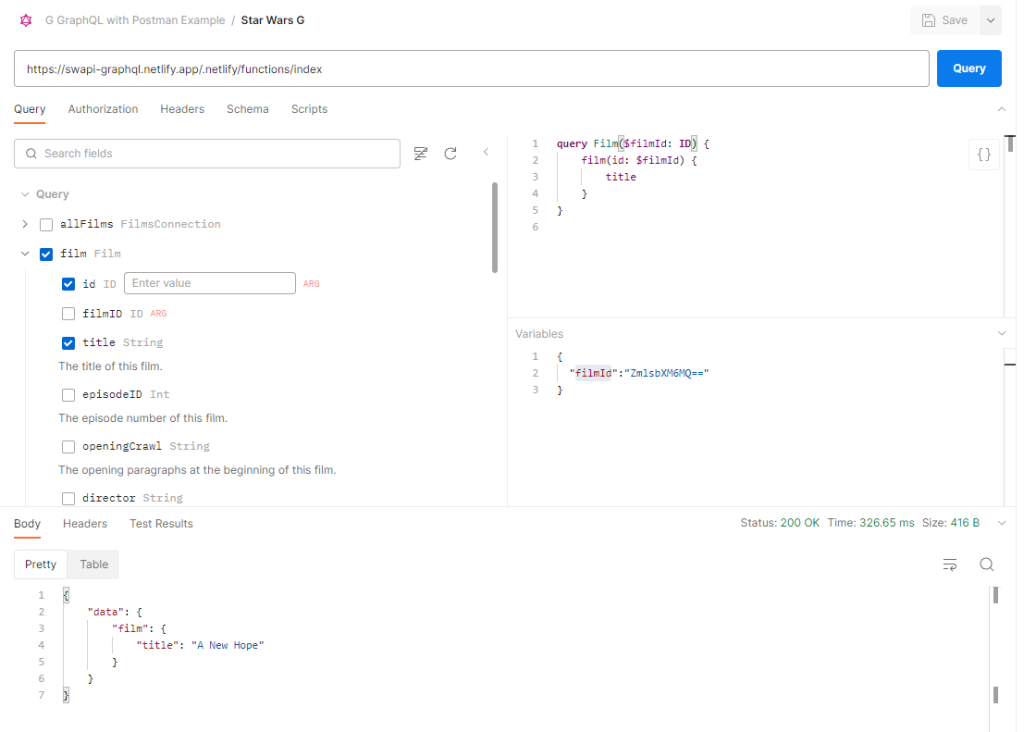This screenshot has height=732, width=1024.
Task: Click the Search fields input box
Action: pyautogui.click(x=207, y=153)
